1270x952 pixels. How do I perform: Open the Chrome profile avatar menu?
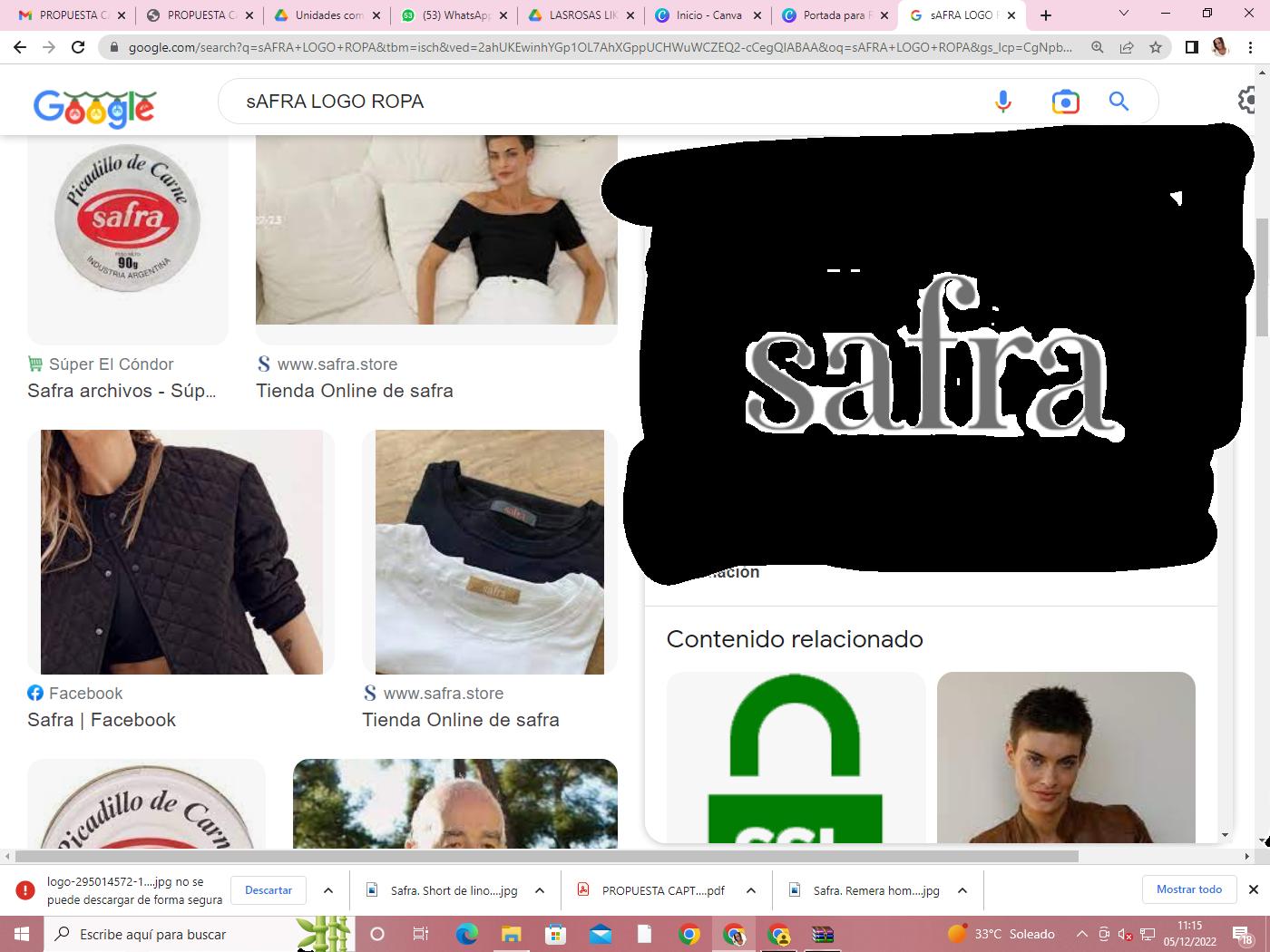click(x=1220, y=47)
